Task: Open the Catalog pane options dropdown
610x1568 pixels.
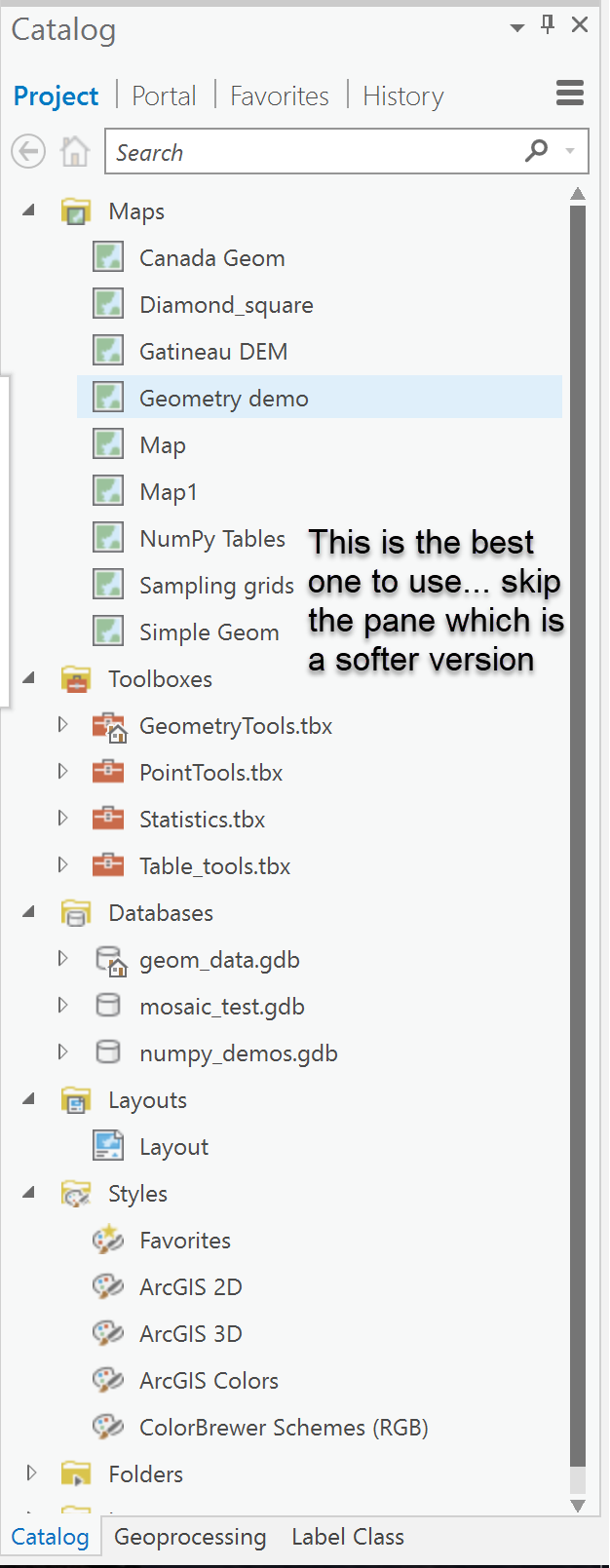Action: (517, 27)
